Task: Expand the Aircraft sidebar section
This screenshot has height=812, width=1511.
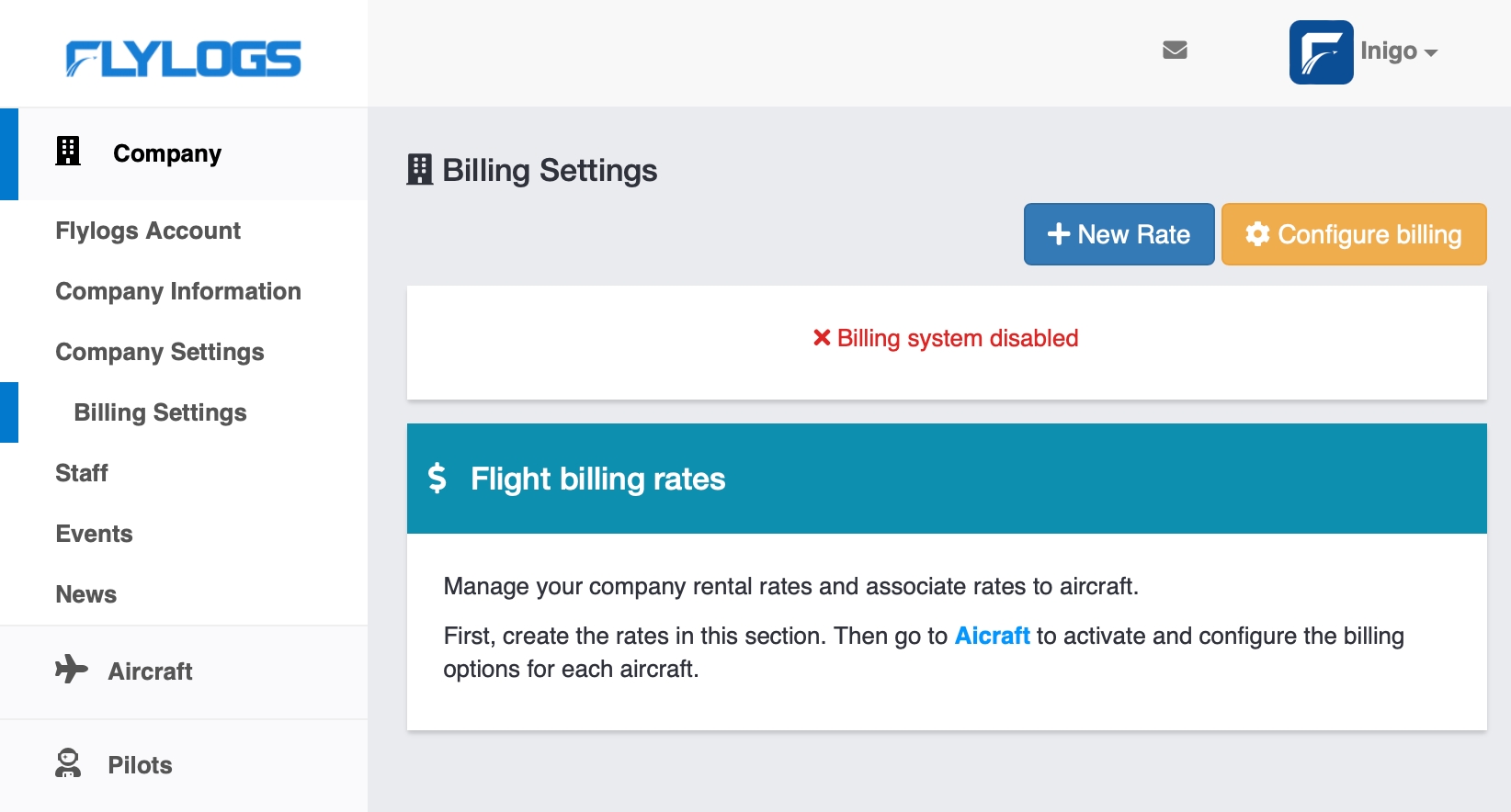Action: click(151, 671)
